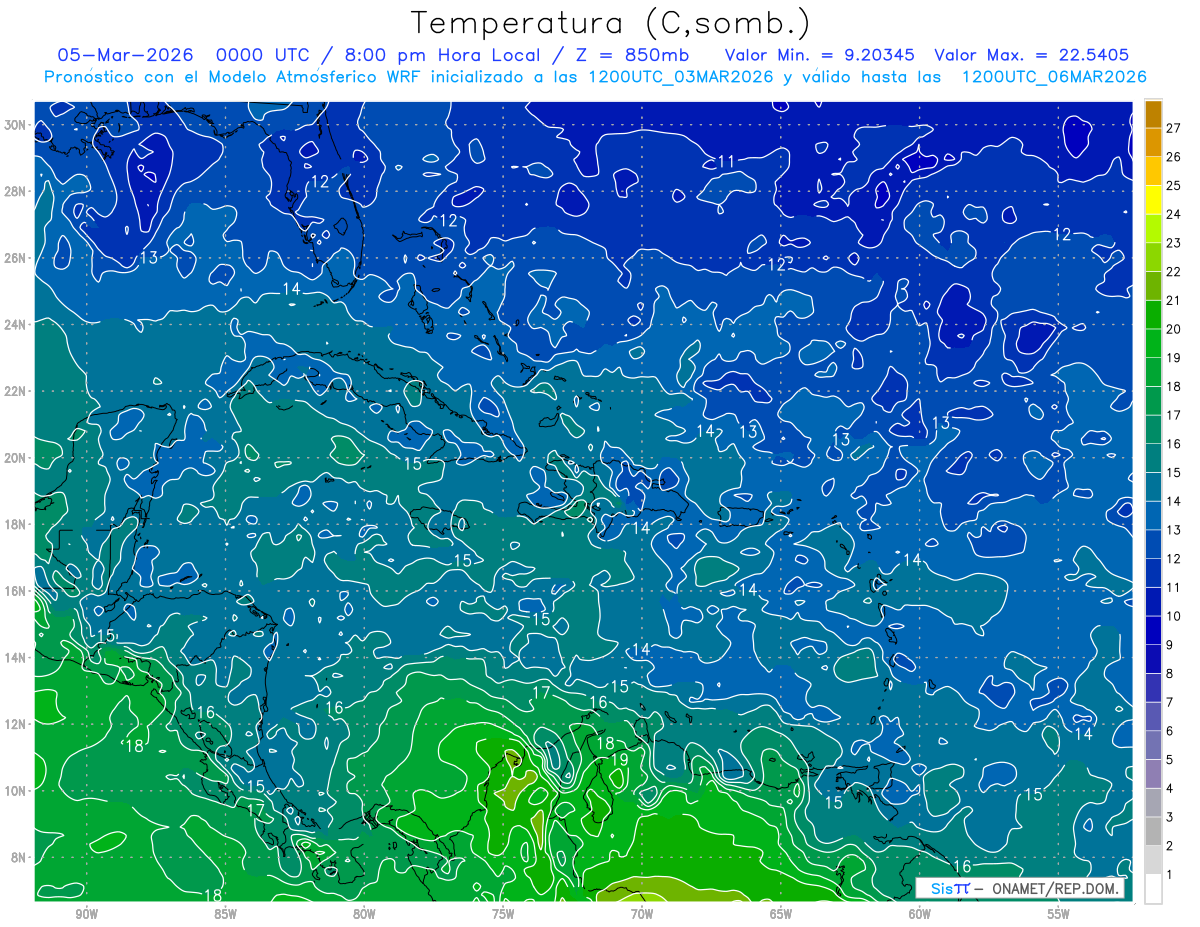Click the "12N" latitude axis label
Viewport: 1200px width, 927px height.
pos(17,724)
